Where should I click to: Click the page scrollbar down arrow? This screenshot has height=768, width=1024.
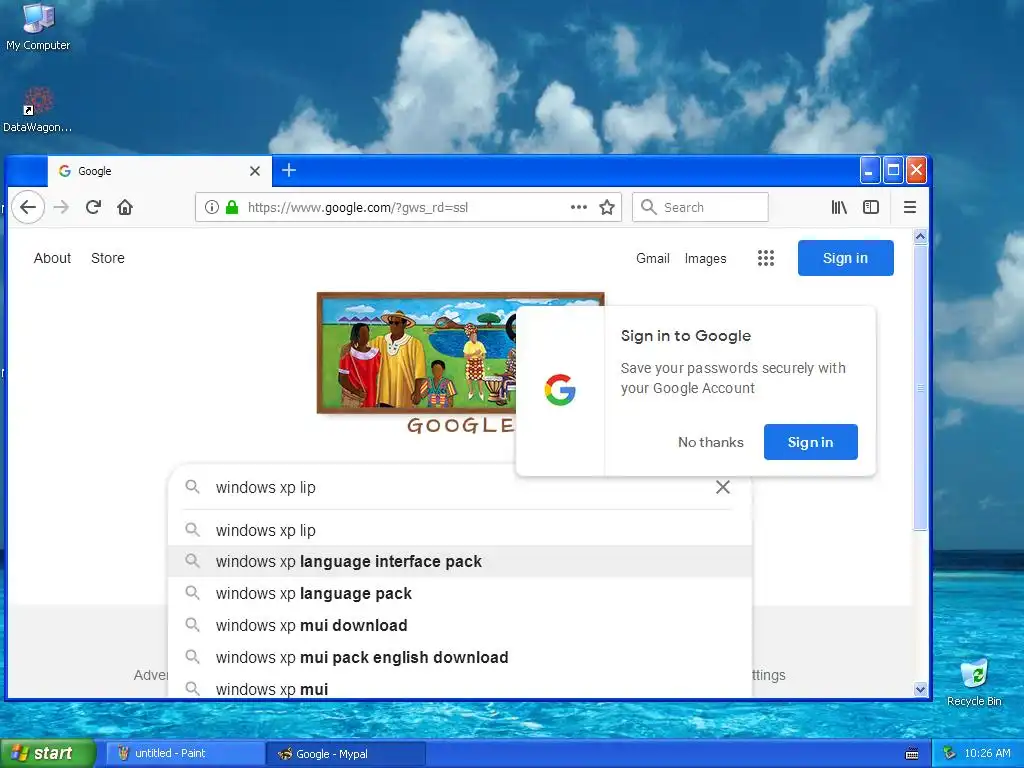920,689
